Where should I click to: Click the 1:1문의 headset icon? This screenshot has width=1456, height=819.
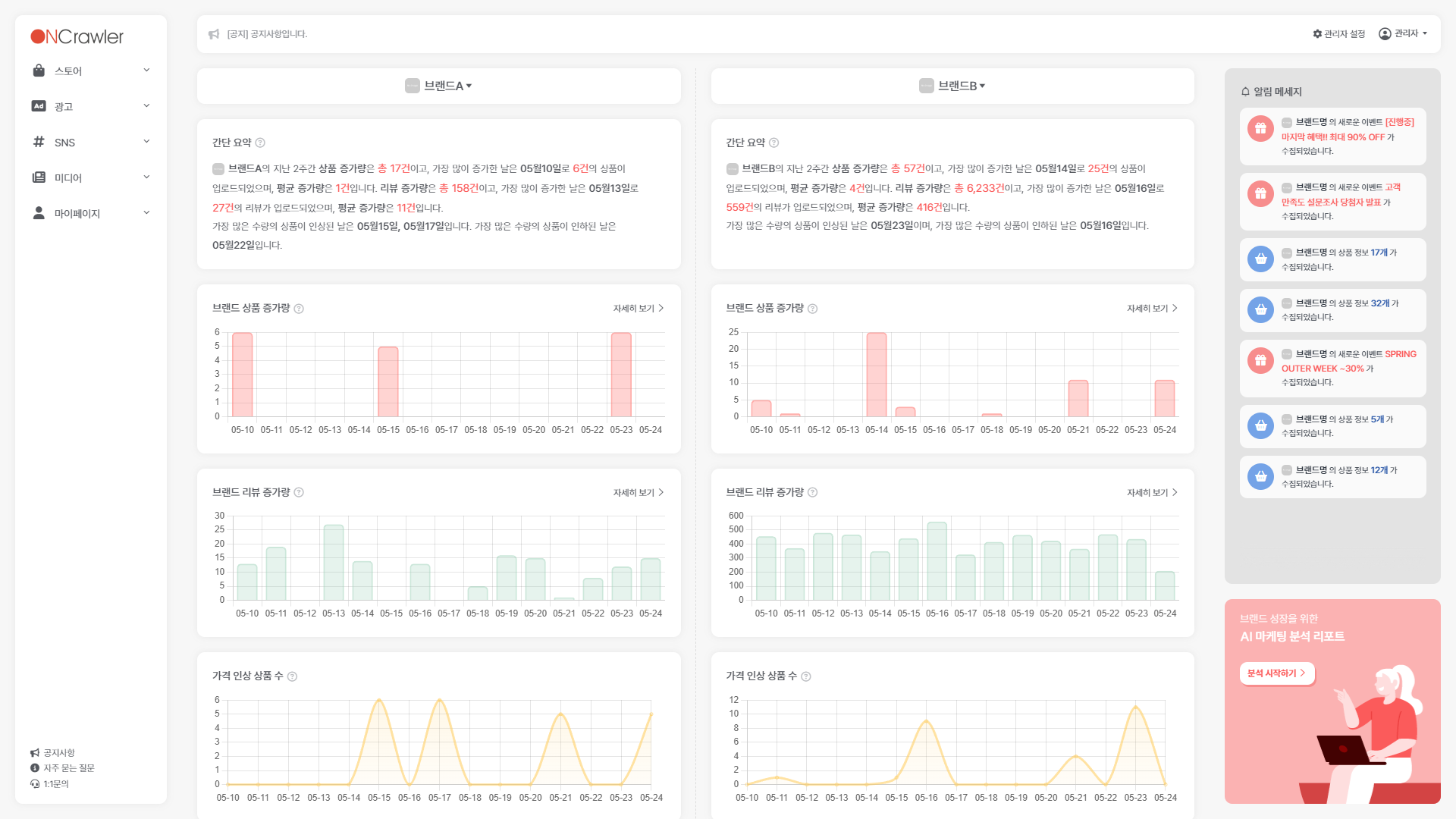tap(35, 784)
